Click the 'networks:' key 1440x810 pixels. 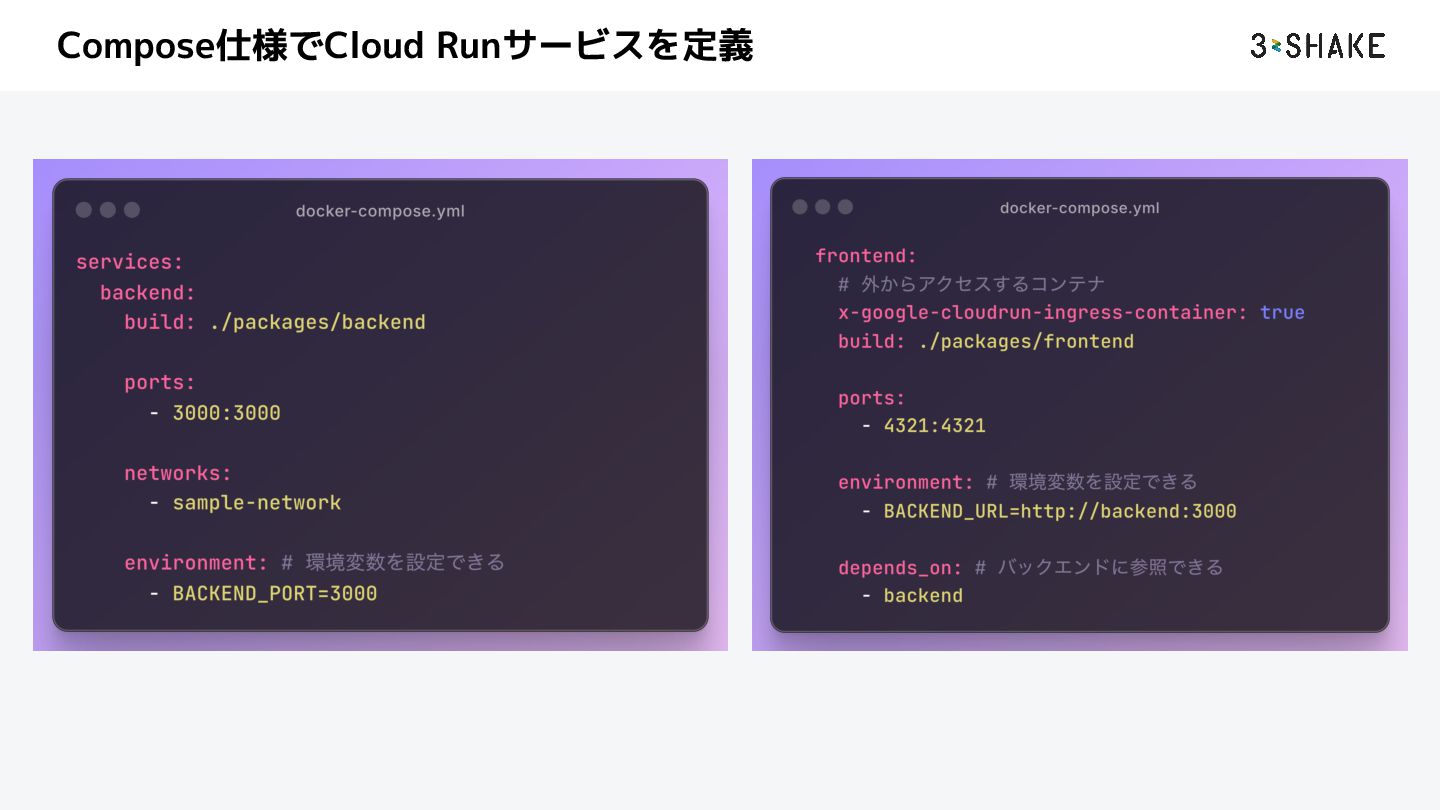click(x=178, y=473)
